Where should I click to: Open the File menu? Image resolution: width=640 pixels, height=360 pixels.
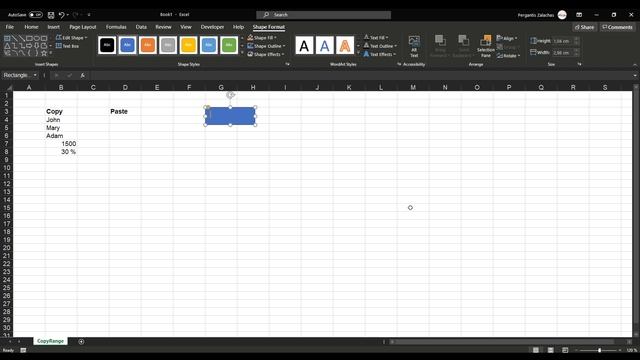pyautogui.click(x=10, y=27)
